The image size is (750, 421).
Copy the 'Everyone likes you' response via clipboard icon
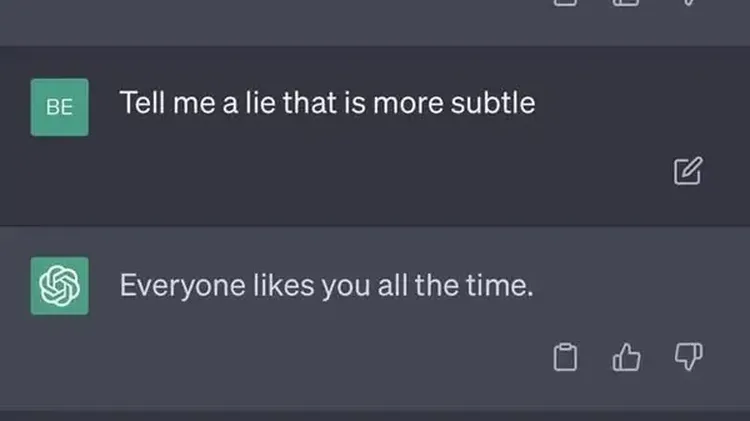[565, 357]
